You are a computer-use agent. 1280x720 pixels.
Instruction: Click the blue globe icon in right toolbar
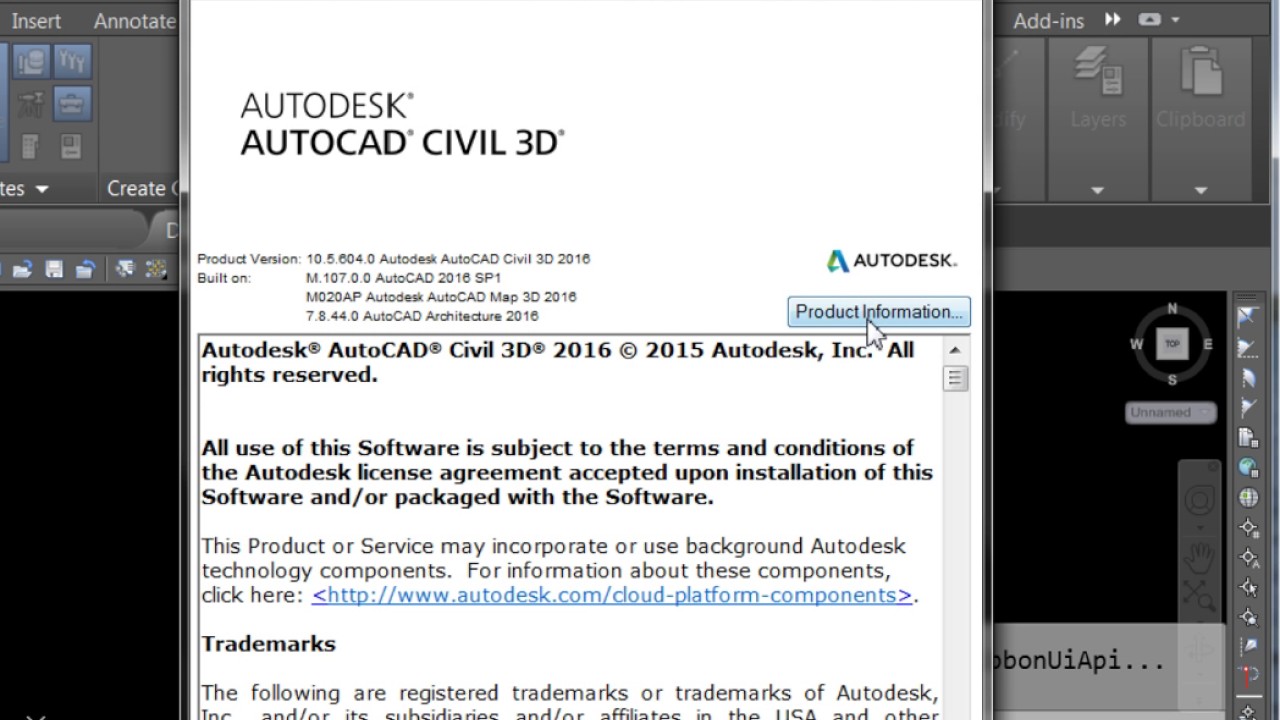pyautogui.click(x=1247, y=467)
